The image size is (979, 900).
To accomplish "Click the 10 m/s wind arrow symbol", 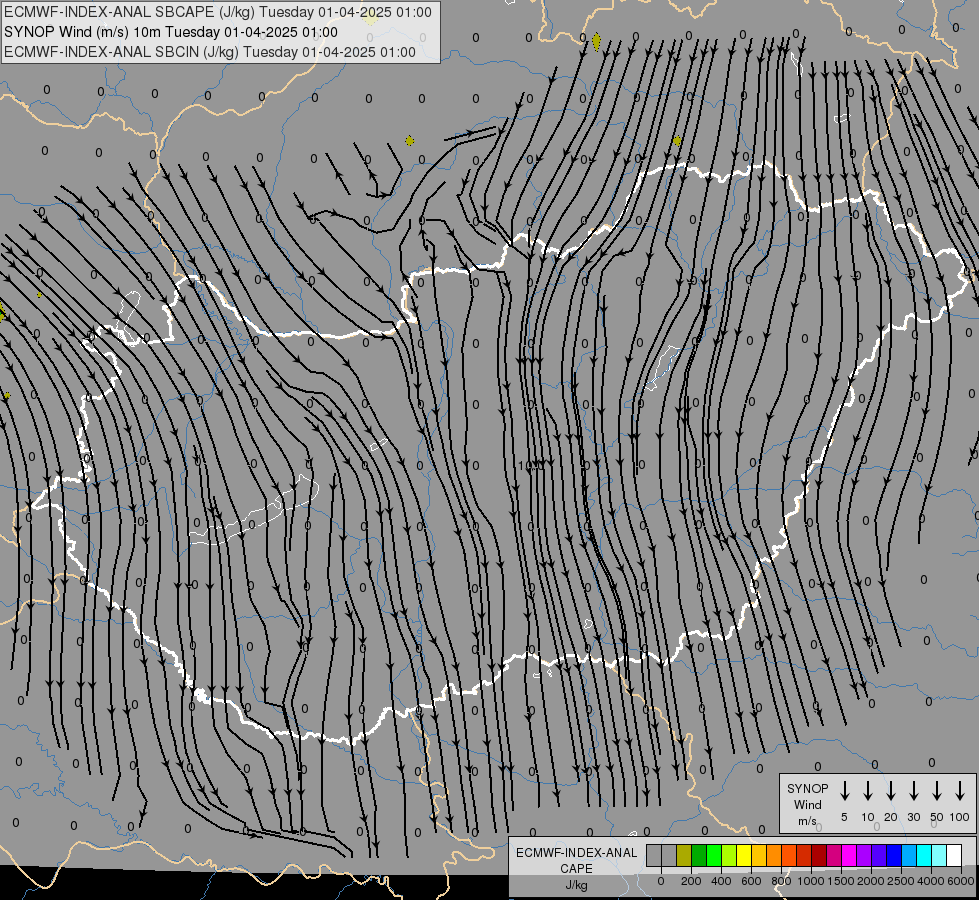I will click(868, 791).
